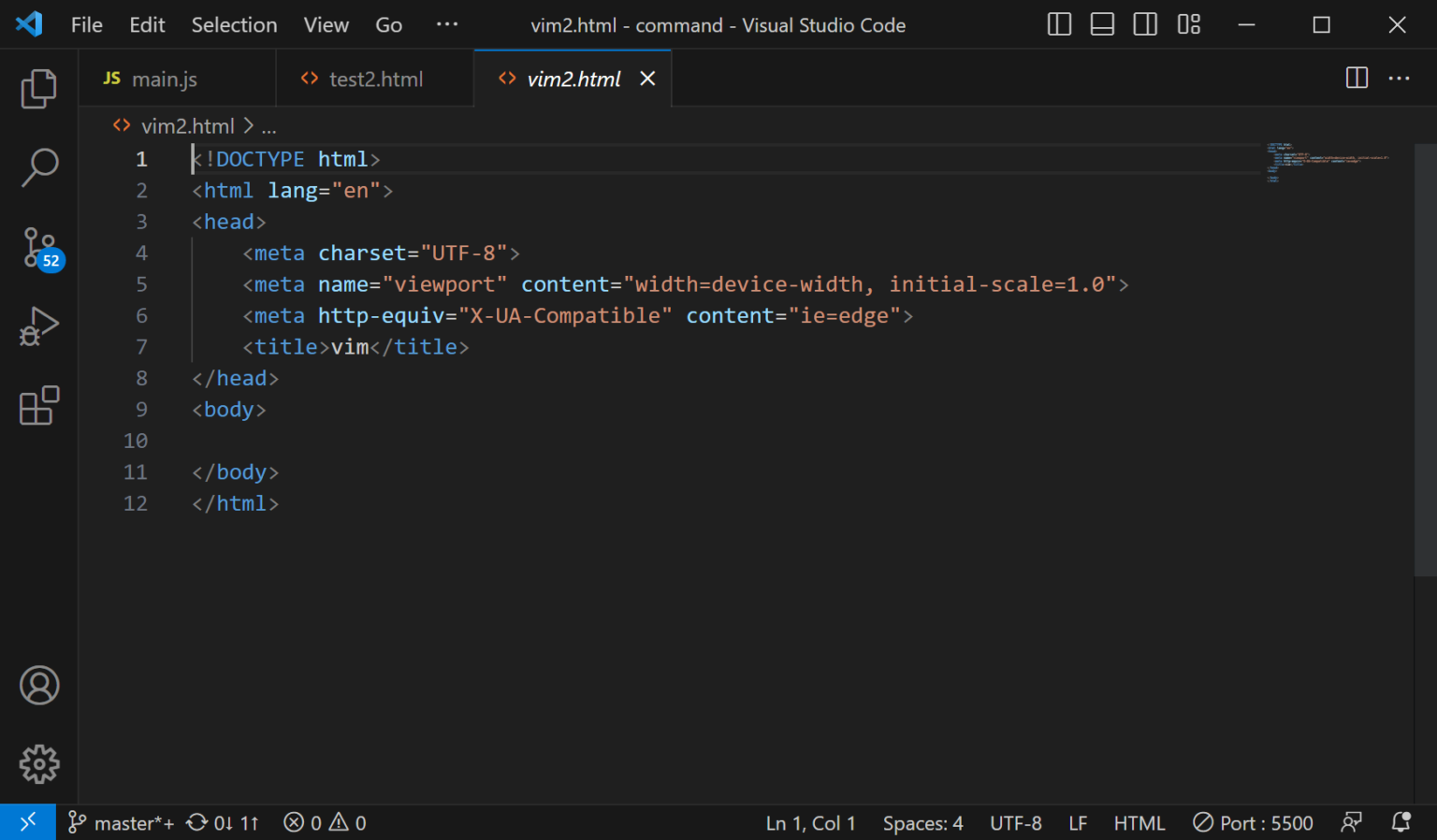Split the editor into two panes

click(x=1356, y=79)
